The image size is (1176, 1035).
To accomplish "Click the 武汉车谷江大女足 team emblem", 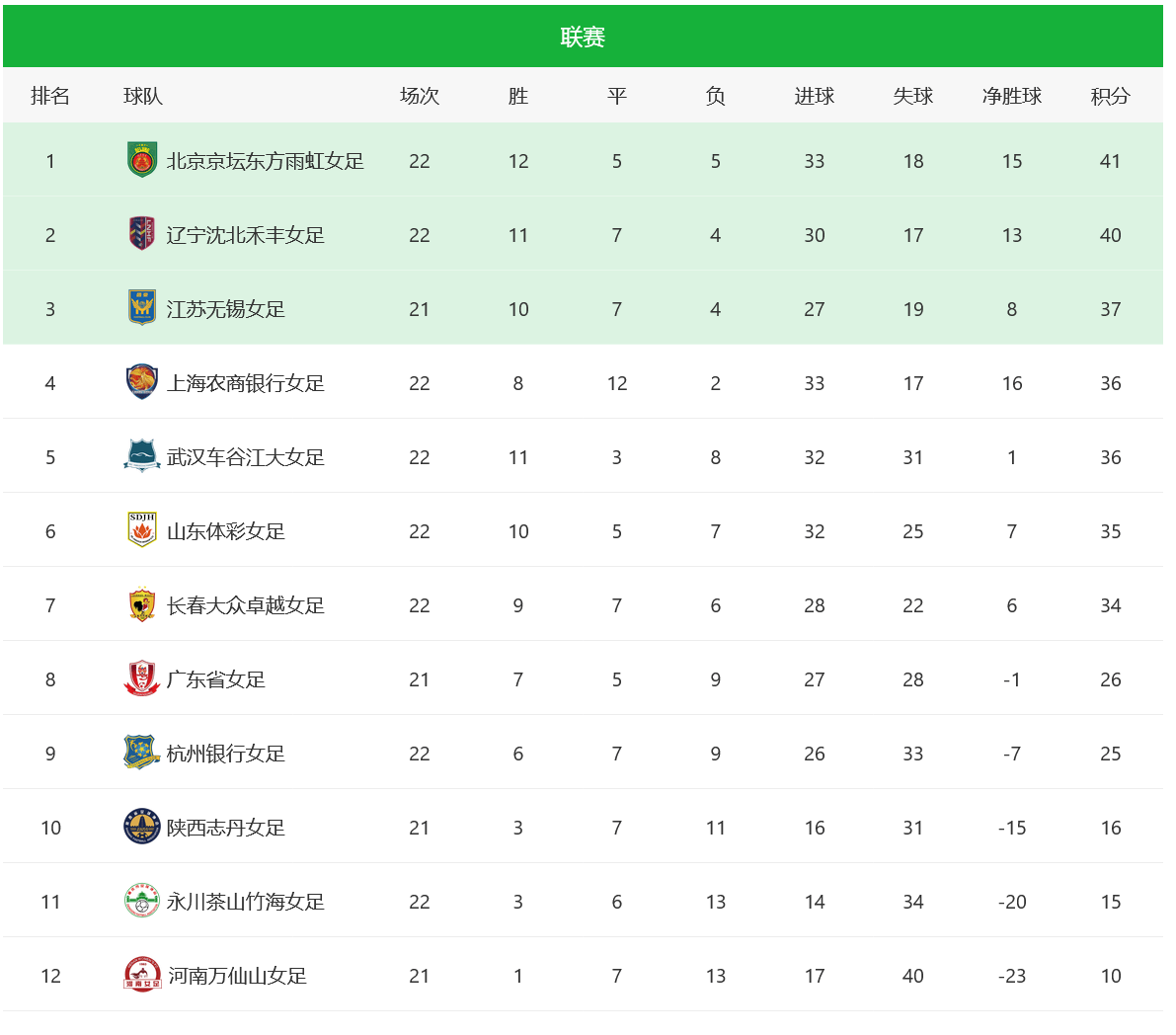I will (x=142, y=455).
